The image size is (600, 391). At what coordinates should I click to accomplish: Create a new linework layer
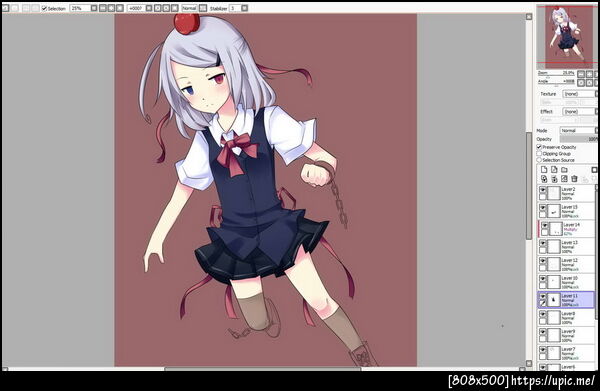(x=554, y=169)
